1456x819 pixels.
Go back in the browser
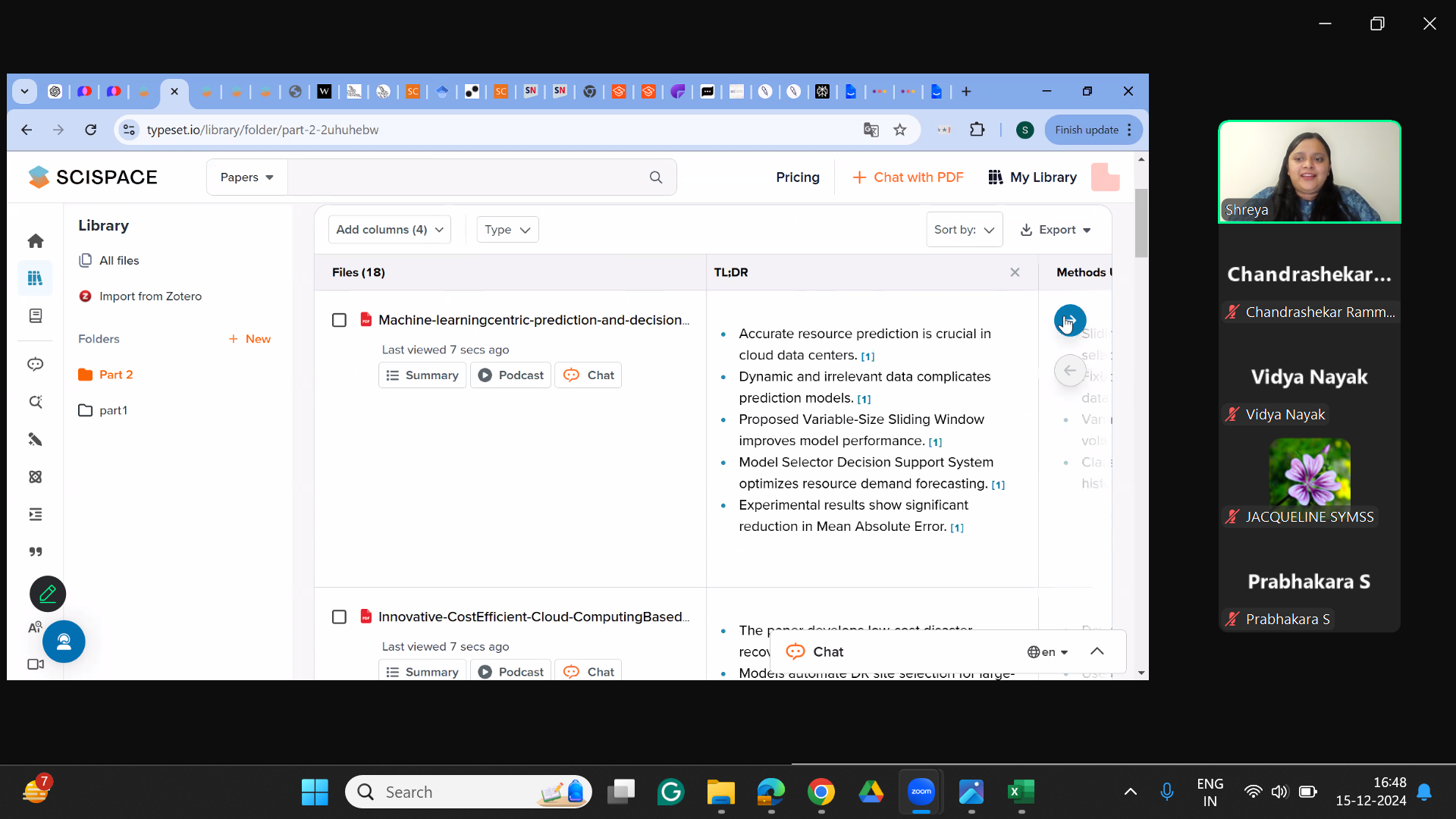27,130
